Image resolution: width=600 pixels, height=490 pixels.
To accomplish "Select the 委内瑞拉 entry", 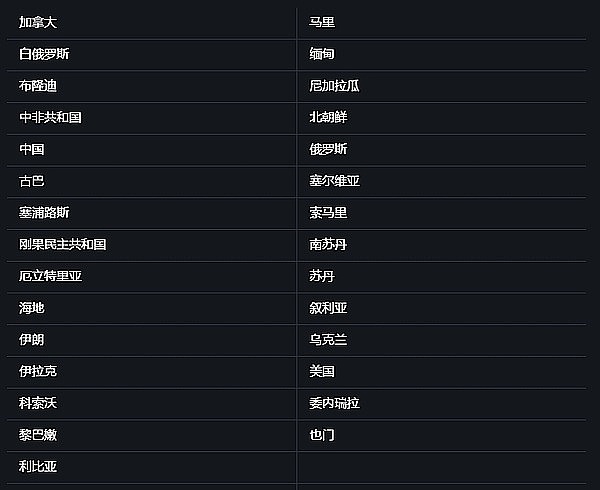I will 335,404.
